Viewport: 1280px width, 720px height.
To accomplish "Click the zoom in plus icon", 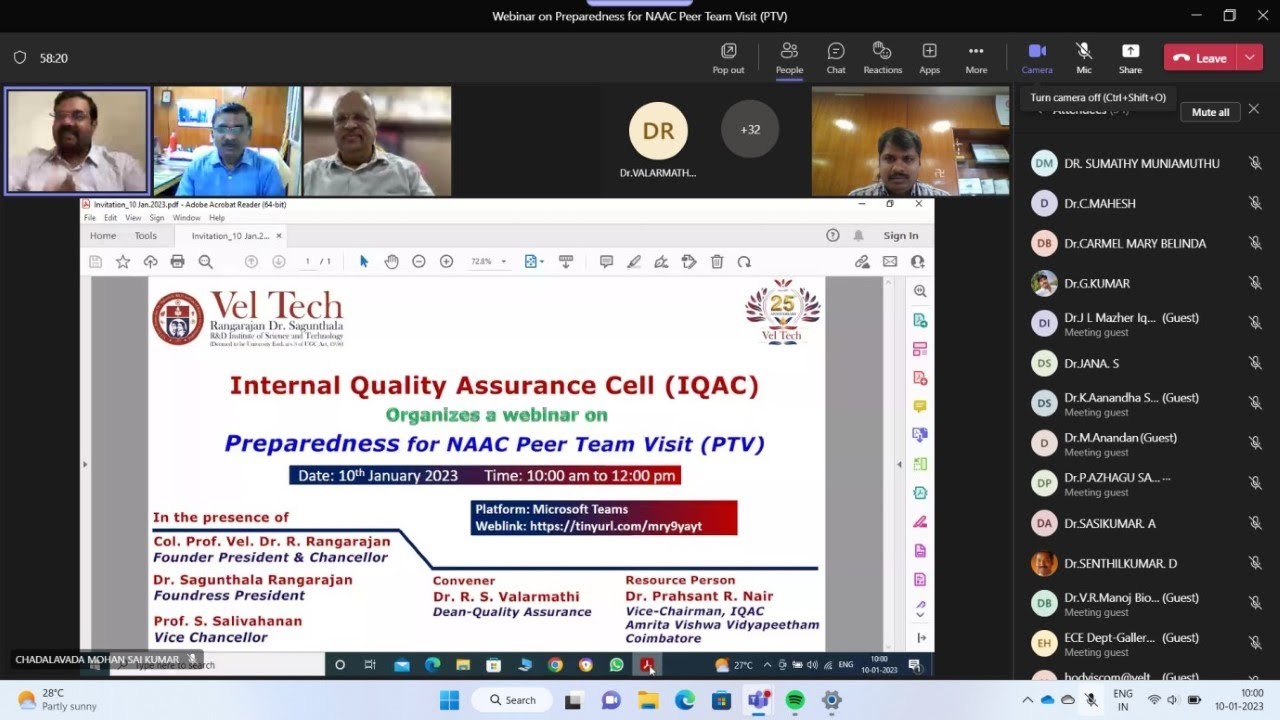I will tap(447, 261).
